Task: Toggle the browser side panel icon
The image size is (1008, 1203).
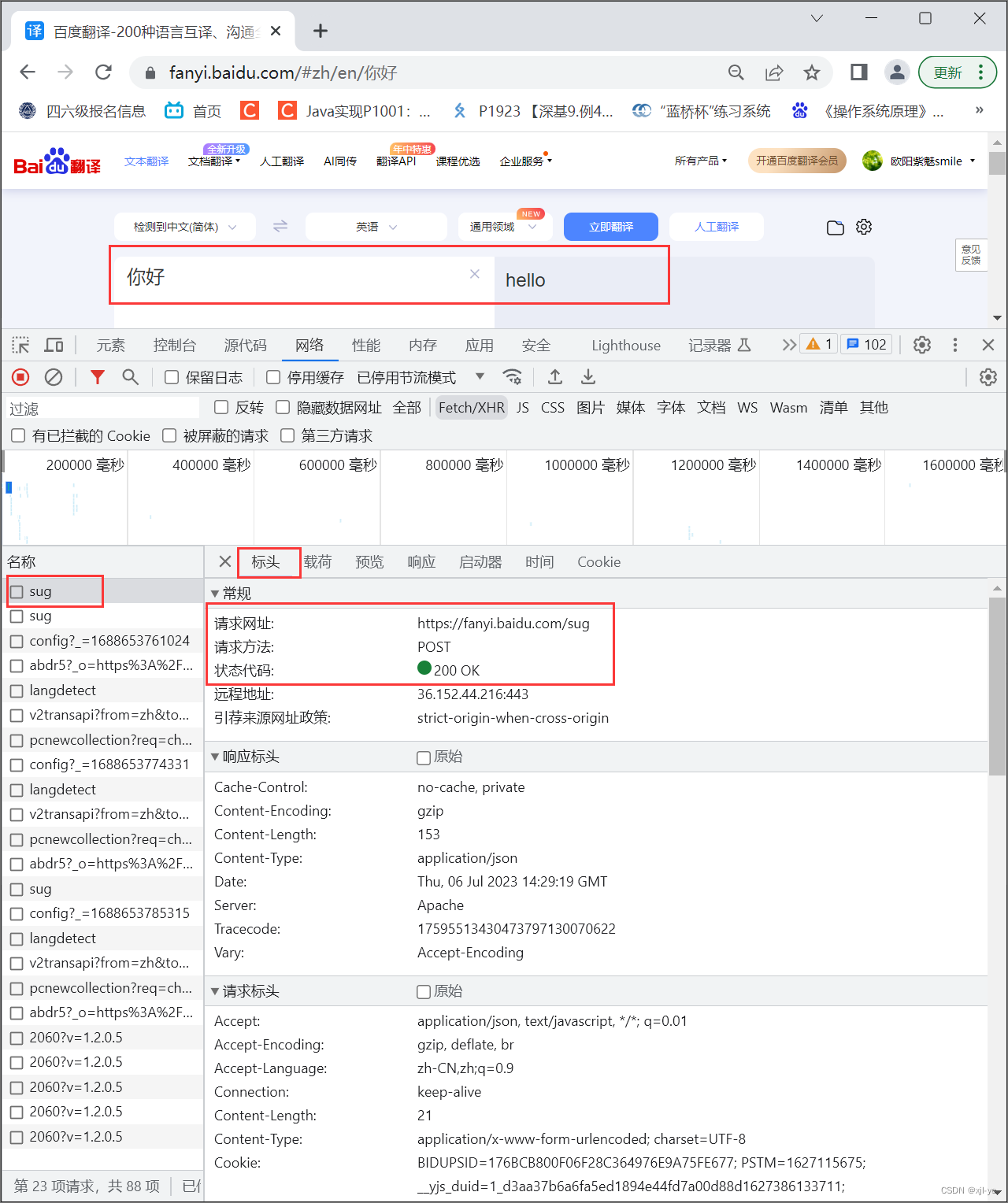Action: pyautogui.click(x=859, y=72)
